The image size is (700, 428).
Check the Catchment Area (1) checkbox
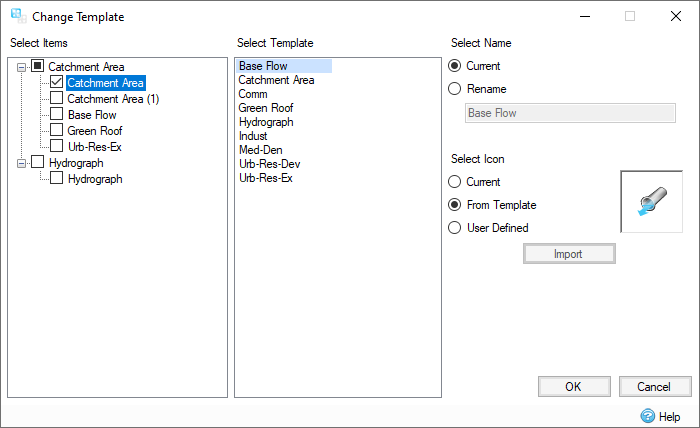point(56,99)
